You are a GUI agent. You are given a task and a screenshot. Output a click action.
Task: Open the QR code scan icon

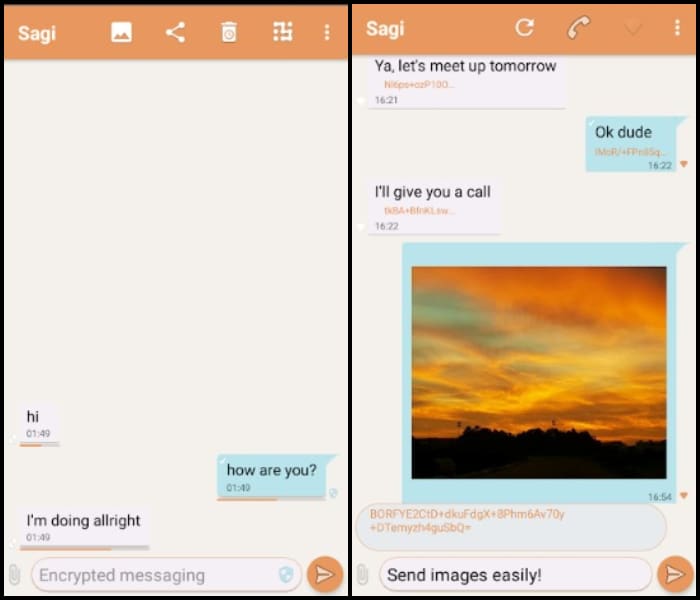click(283, 32)
